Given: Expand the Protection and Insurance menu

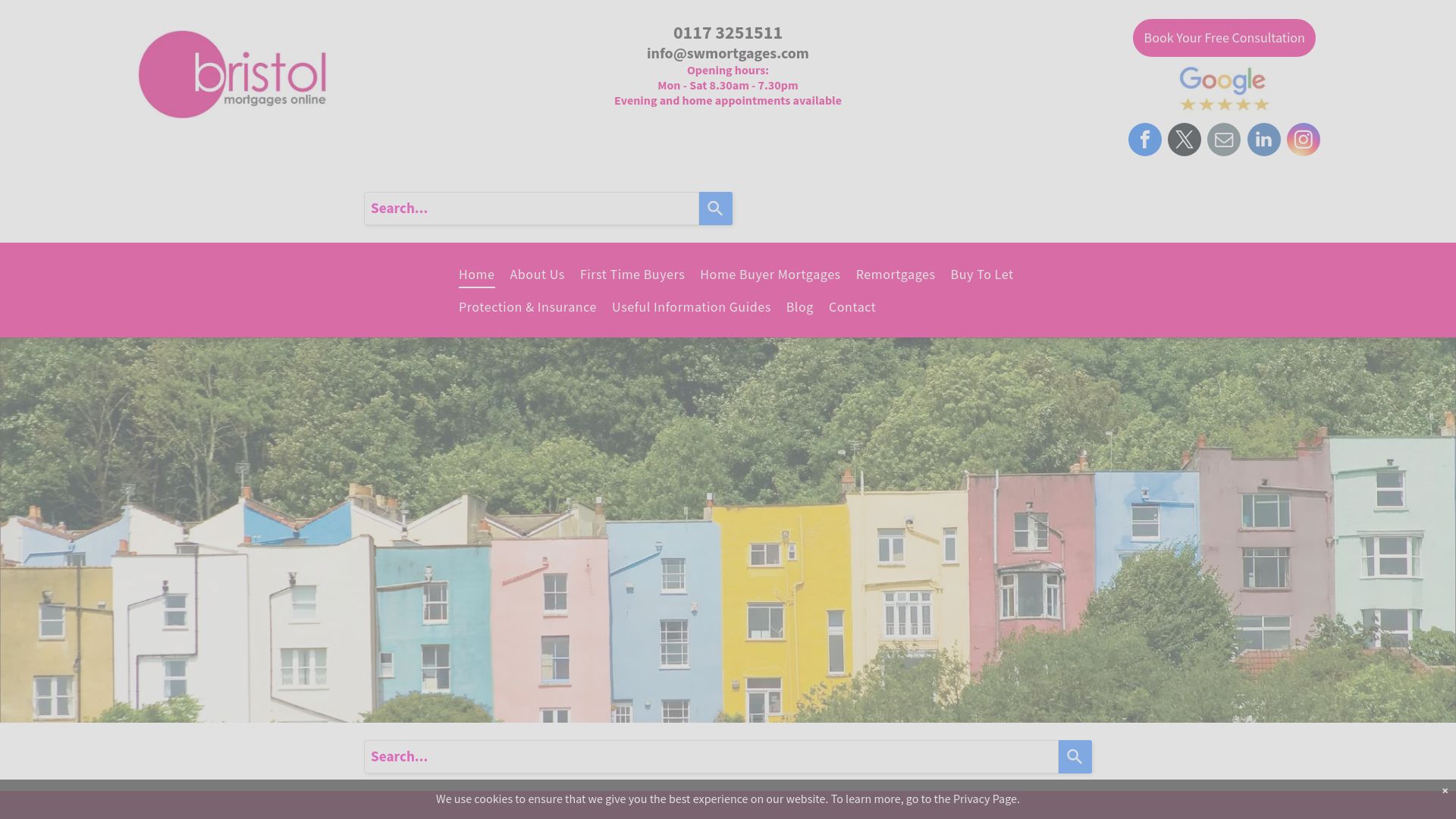Looking at the screenshot, I should pyautogui.click(x=527, y=306).
